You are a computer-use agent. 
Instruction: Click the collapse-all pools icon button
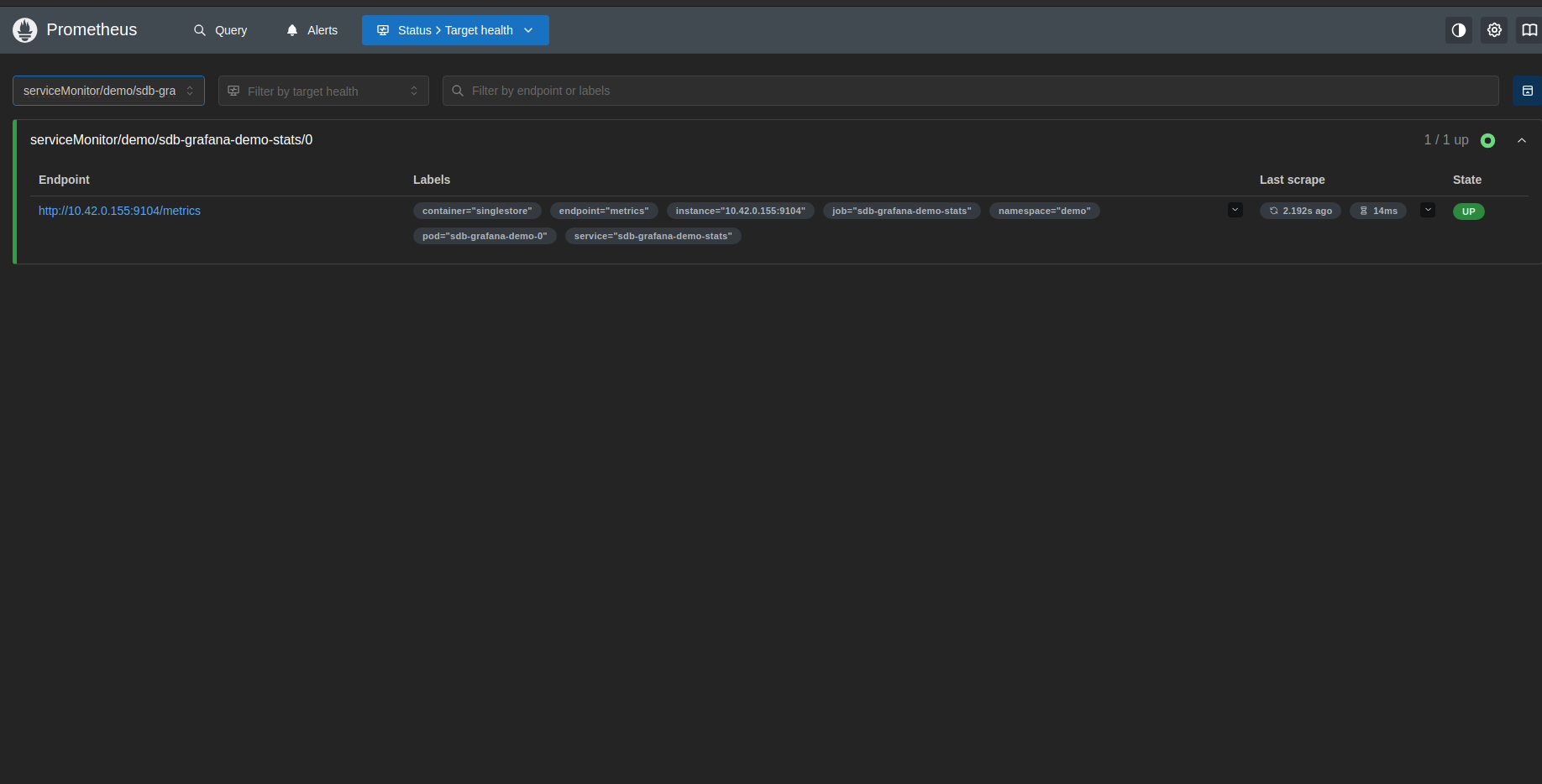click(1528, 91)
